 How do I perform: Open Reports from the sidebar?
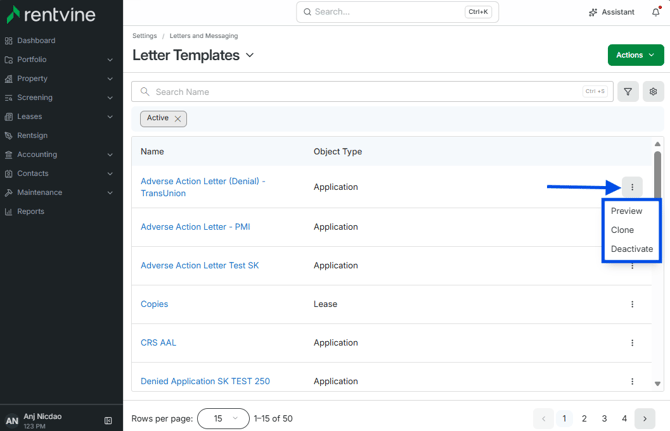point(30,211)
